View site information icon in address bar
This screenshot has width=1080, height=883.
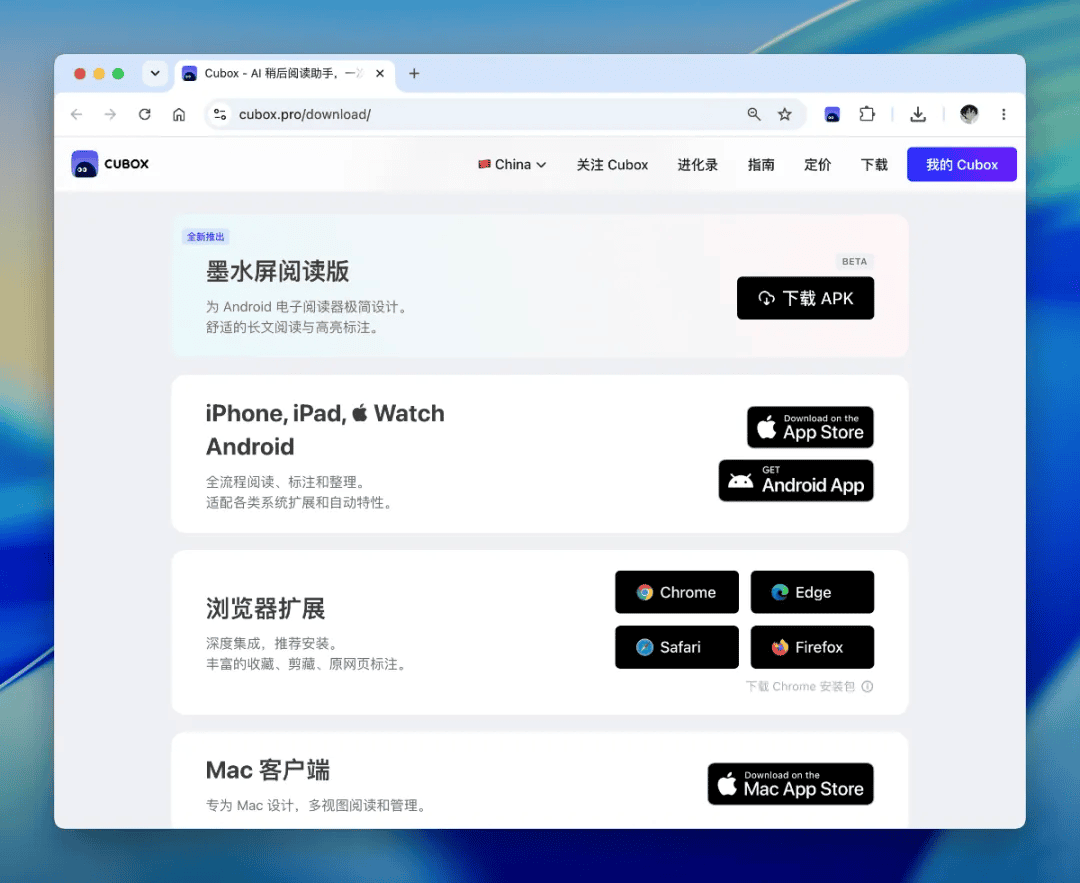pyautogui.click(x=220, y=114)
